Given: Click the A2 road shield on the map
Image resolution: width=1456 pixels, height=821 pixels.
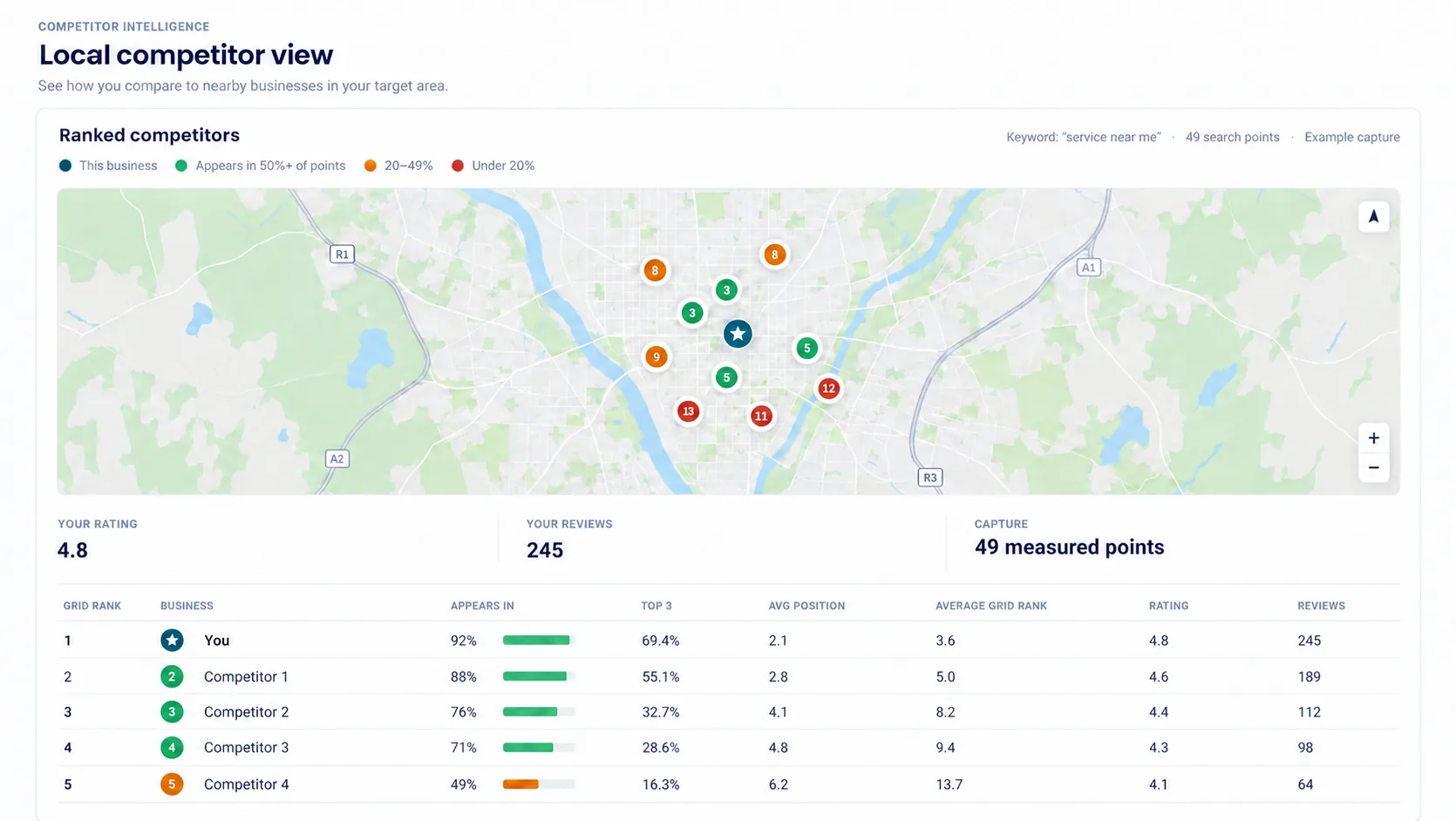Looking at the screenshot, I should 337,458.
